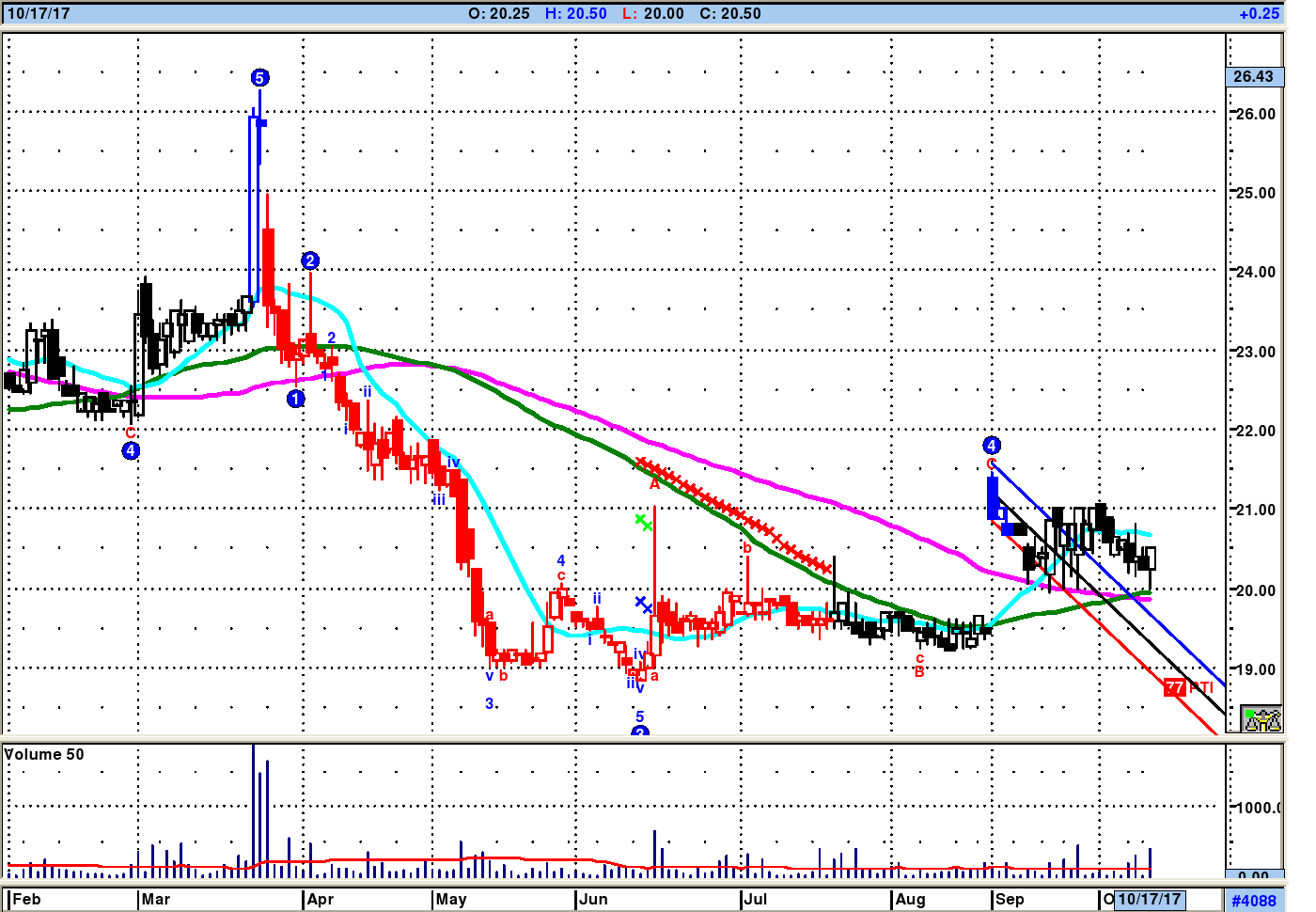The width and height of the screenshot is (1316, 912).
Task: Select the circled wave 4 marker under late February
Action: (x=131, y=450)
